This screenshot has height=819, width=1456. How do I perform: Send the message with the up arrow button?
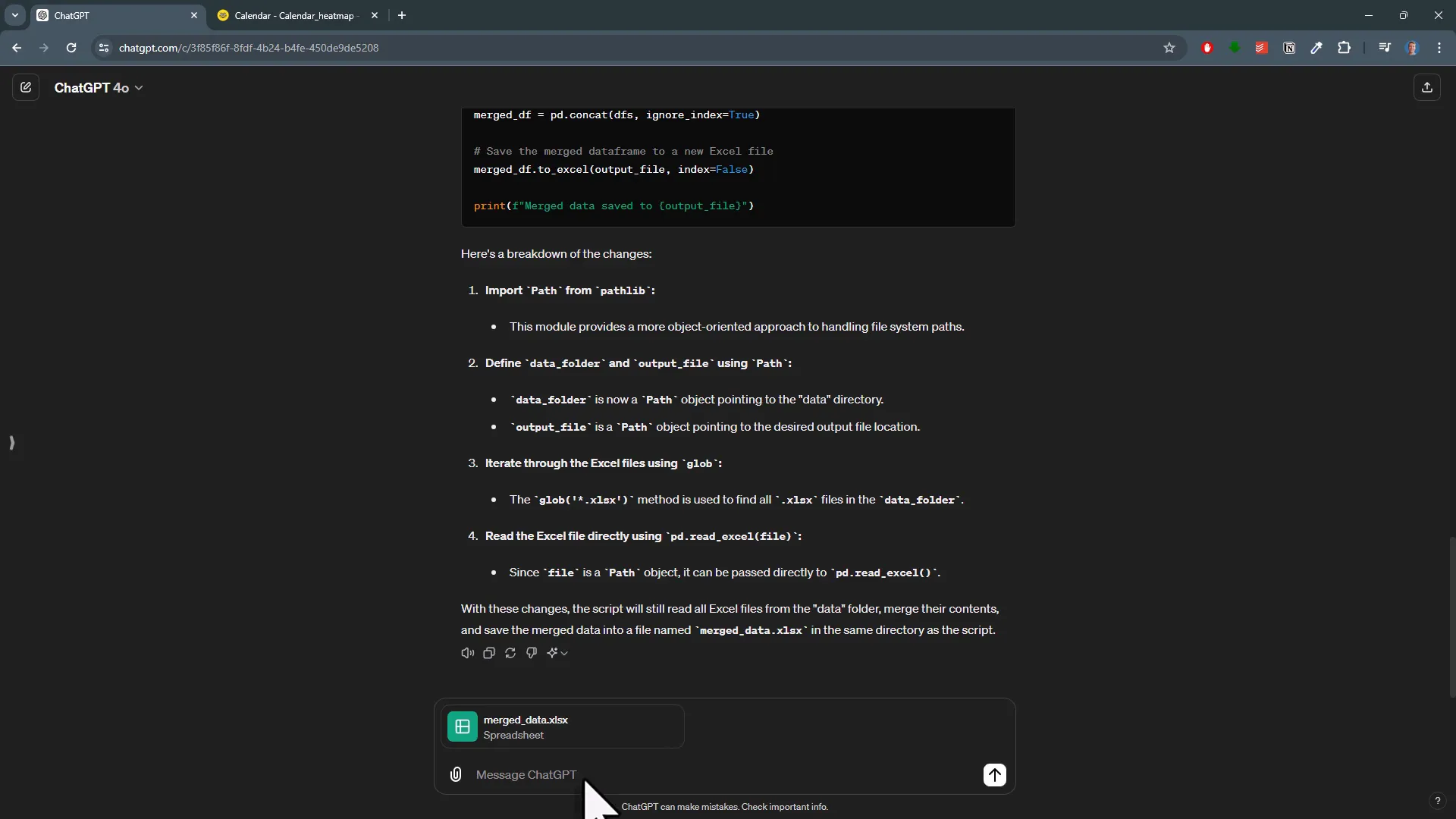coord(995,775)
